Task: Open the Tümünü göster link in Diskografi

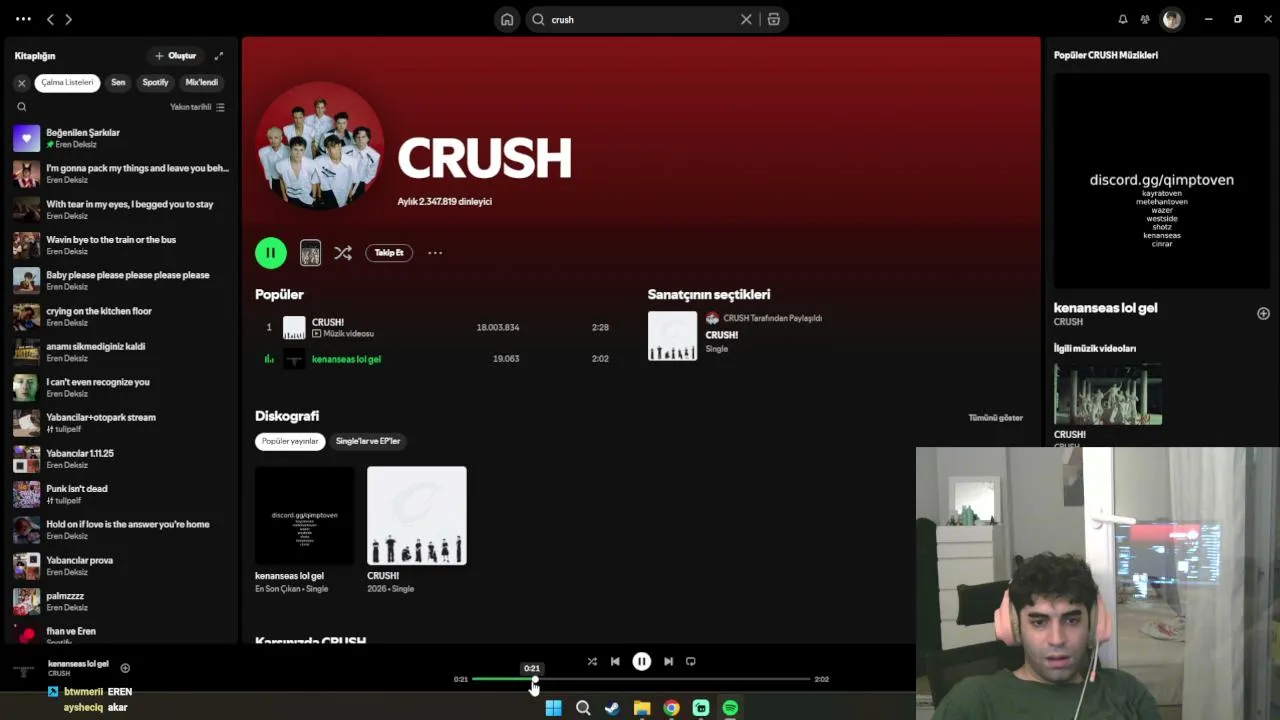Action: [x=995, y=417]
